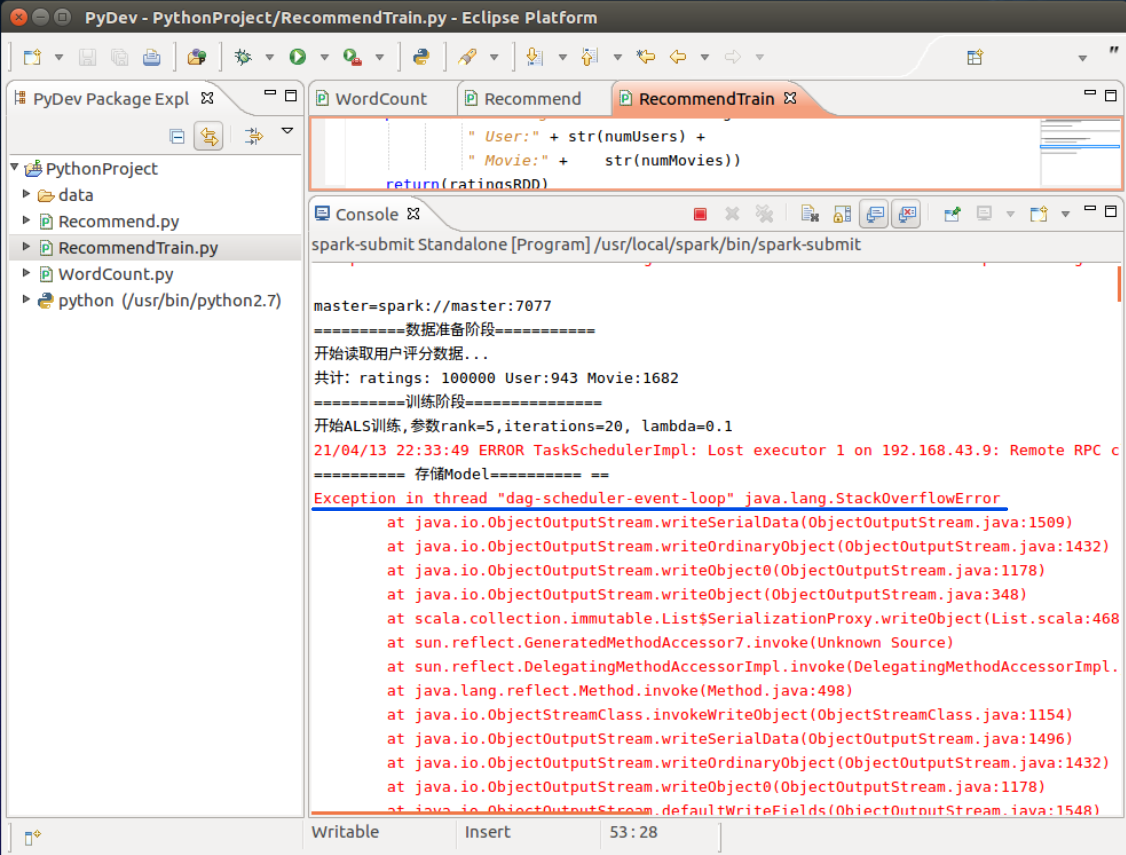Click the Run External Tools icon

pyautogui.click(x=352, y=57)
